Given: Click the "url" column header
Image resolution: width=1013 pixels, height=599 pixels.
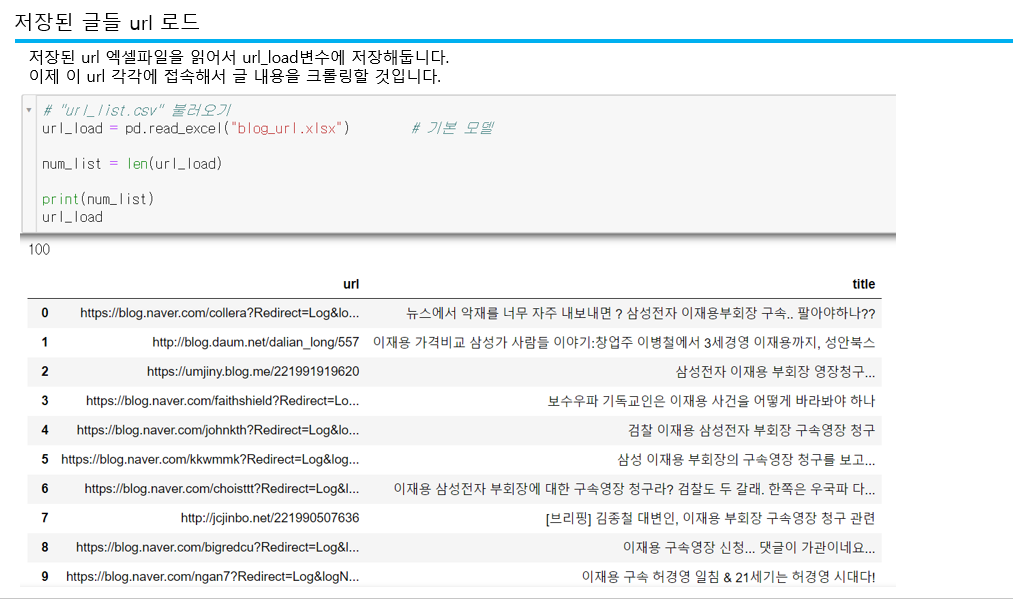Looking at the screenshot, I should click(351, 284).
